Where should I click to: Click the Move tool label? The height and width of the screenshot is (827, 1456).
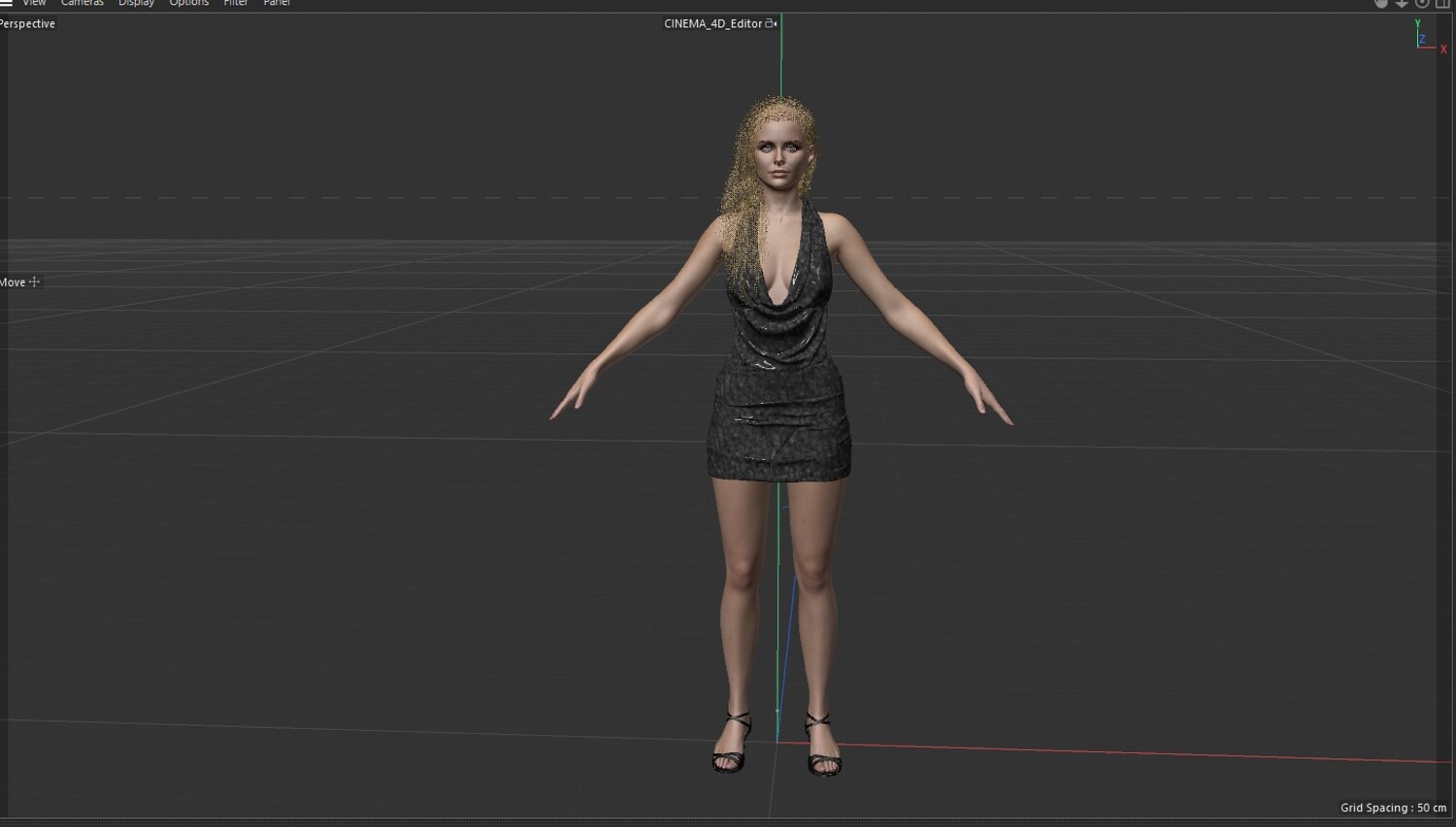[13, 282]
